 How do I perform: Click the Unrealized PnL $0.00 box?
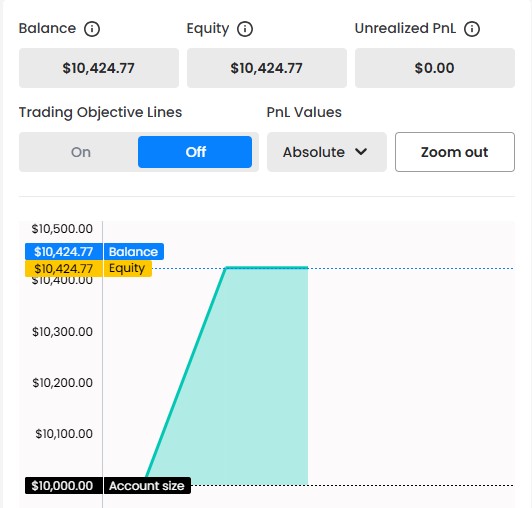435,68
